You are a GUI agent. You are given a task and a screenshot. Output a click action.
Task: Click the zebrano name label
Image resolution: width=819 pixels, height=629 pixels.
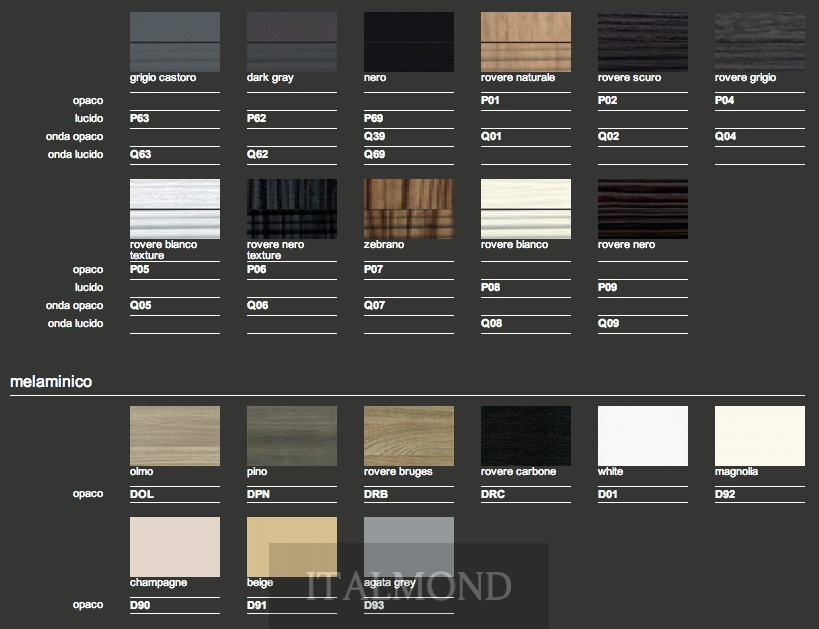tap(384, 244)
